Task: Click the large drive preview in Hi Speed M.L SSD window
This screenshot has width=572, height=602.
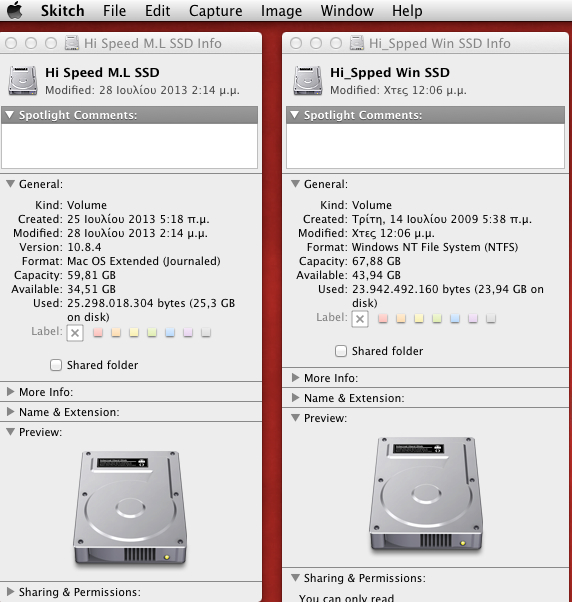Action: (130, 508)
